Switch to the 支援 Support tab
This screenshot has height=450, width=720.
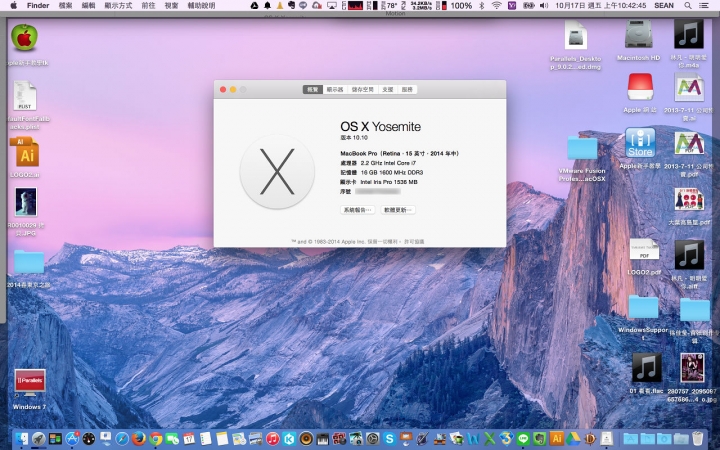(388, 90)
